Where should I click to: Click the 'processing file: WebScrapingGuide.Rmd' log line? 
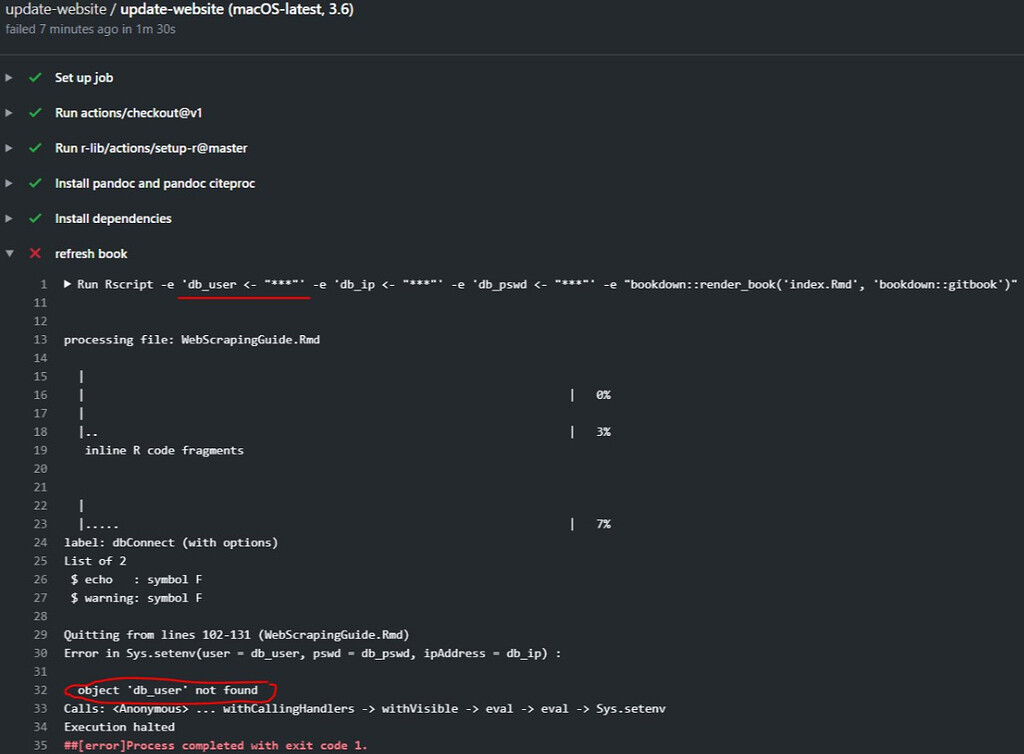point(192,339)
